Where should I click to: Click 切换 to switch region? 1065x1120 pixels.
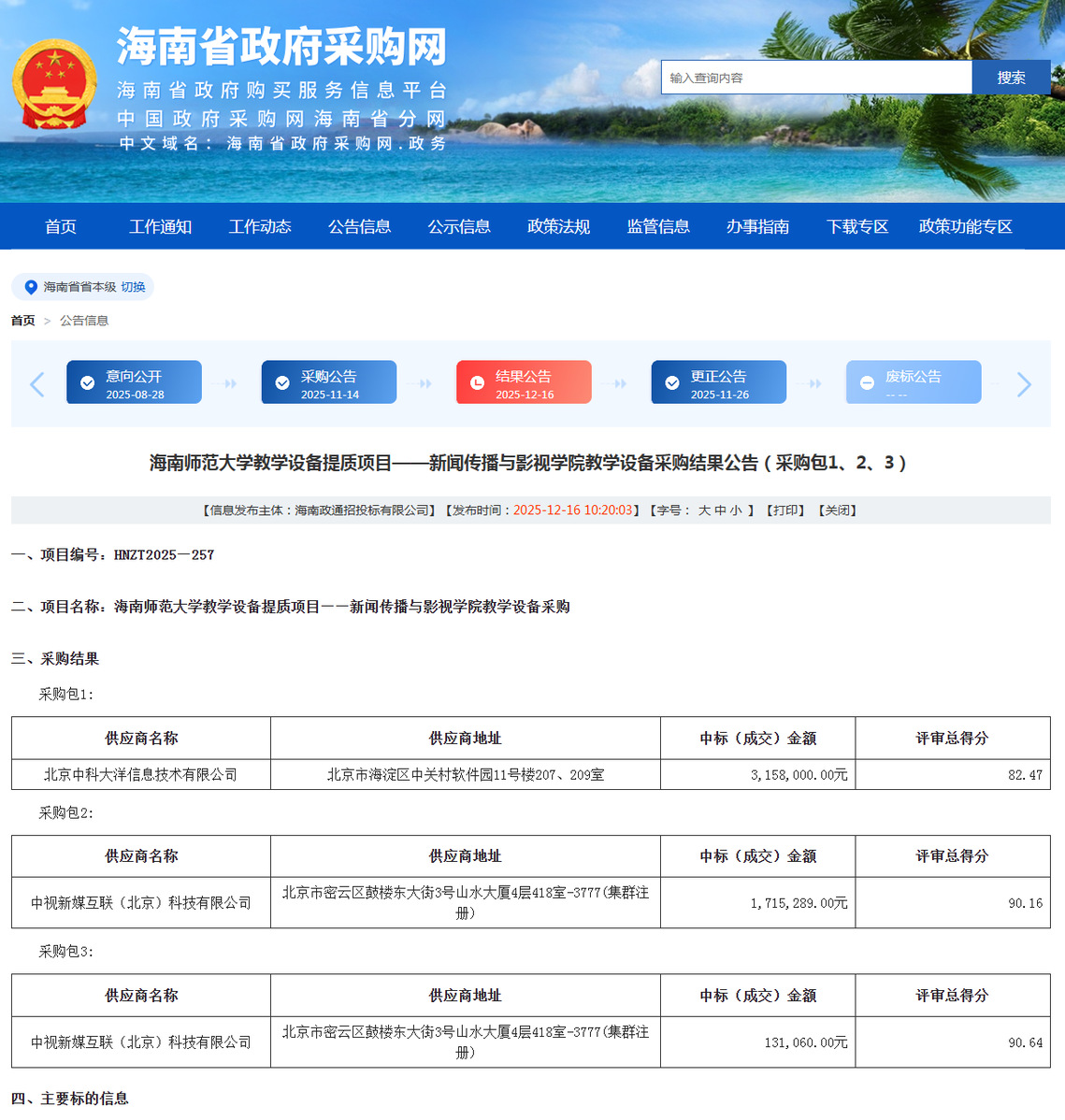pos(133,287)
